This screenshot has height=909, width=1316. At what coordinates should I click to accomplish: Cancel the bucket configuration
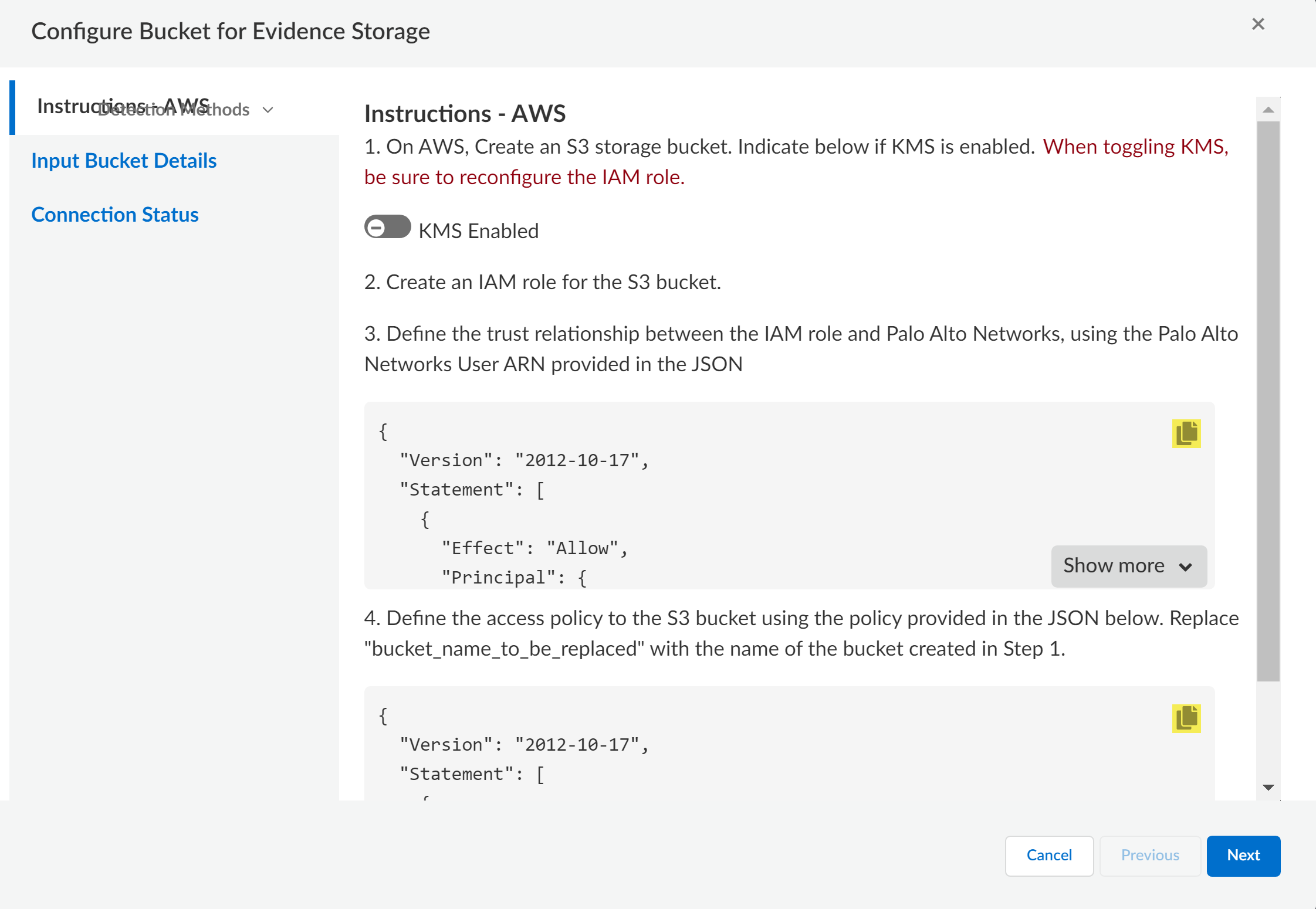[x=1048, y=855]
